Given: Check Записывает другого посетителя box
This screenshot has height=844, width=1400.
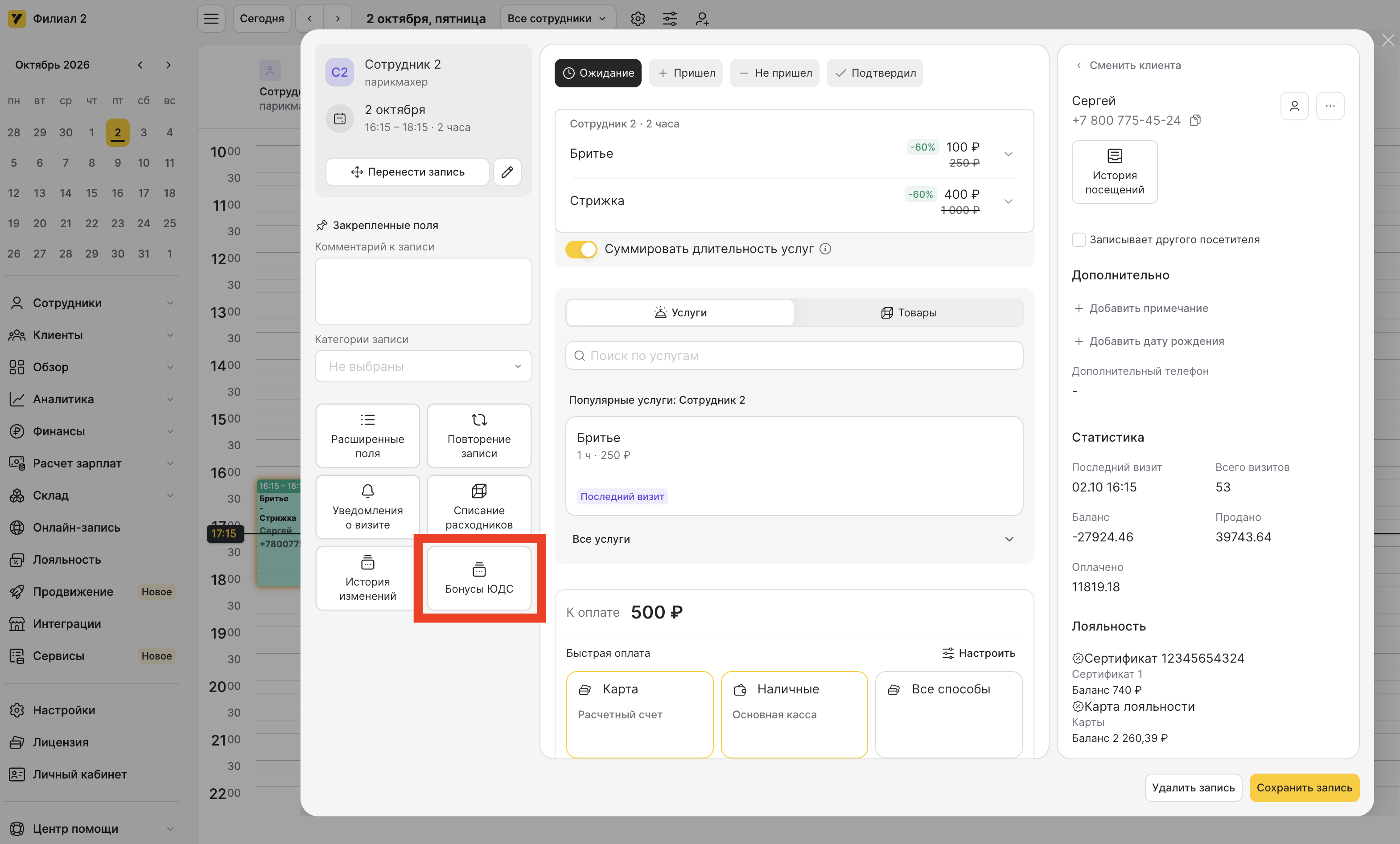Looking at the screenshot, I should click(1079, 240).
